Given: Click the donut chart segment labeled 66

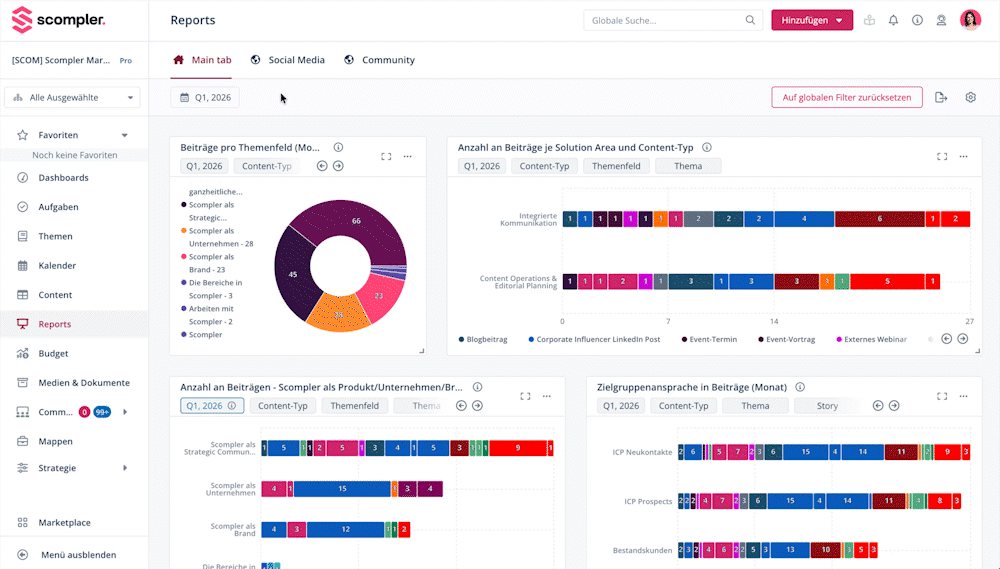Looking at the screenshot, I should pyautogui.click(x=357, y=220).
